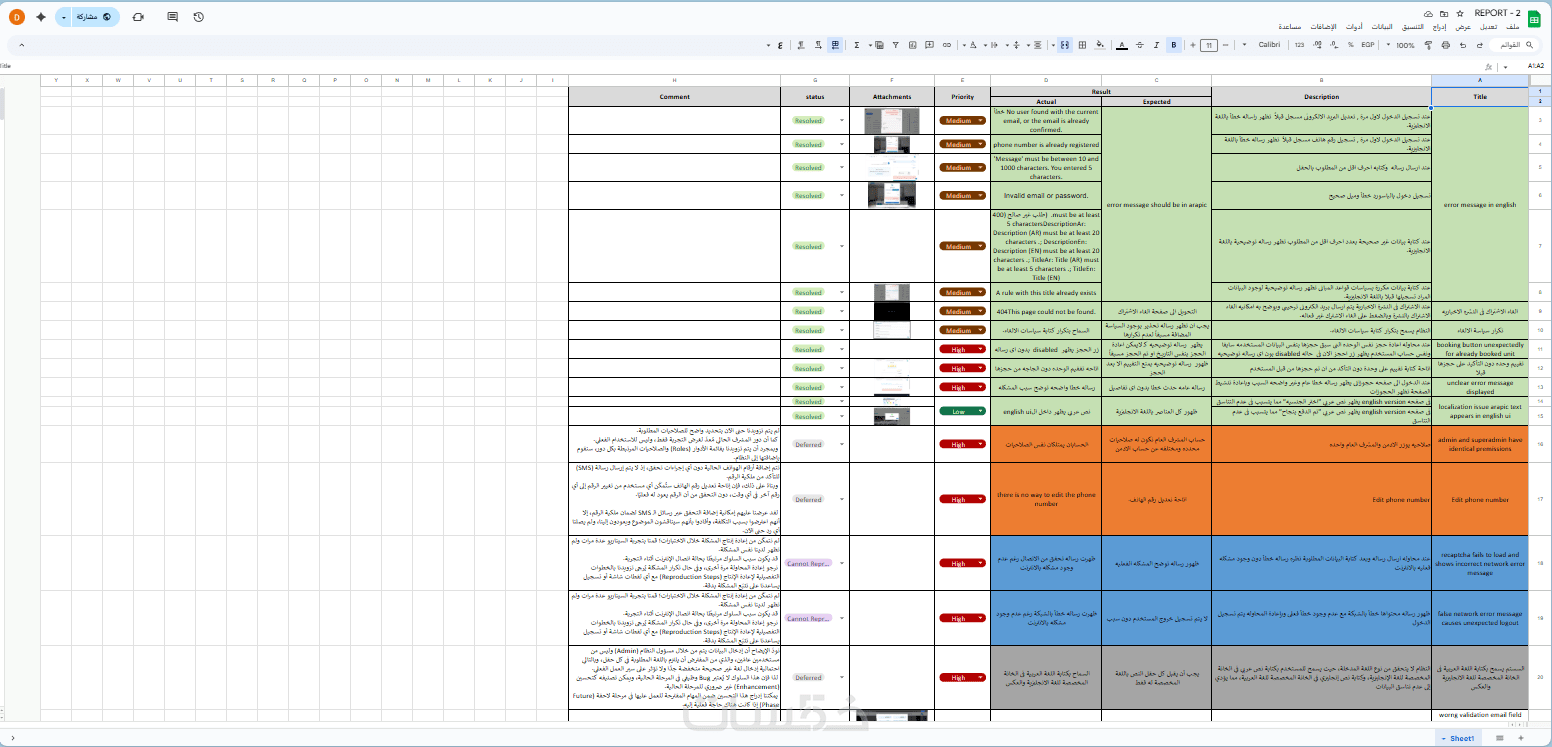Apply strikethrough formatting from the toolbar

click(1139, 45)
